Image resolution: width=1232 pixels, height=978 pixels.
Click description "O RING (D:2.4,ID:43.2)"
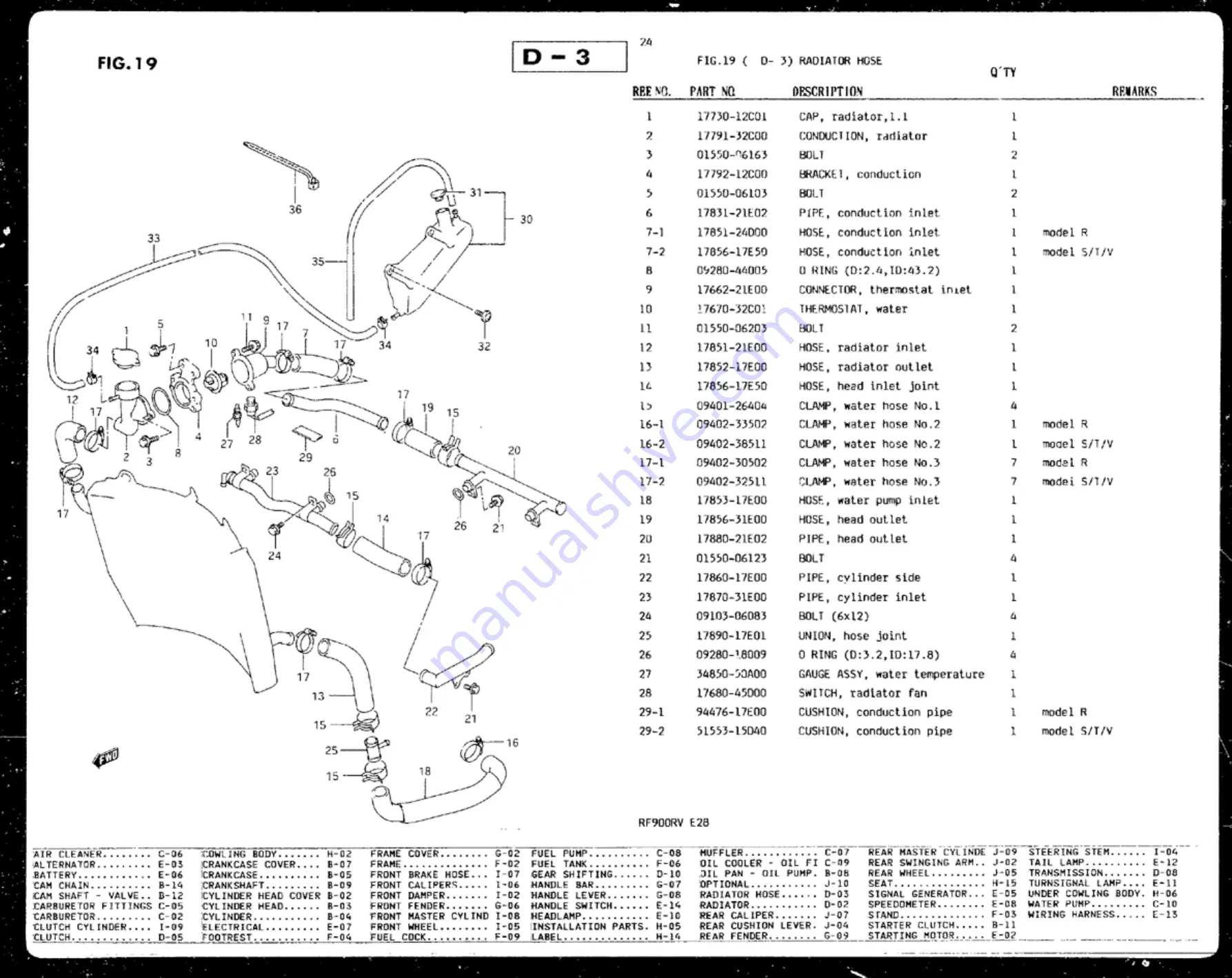869,270
